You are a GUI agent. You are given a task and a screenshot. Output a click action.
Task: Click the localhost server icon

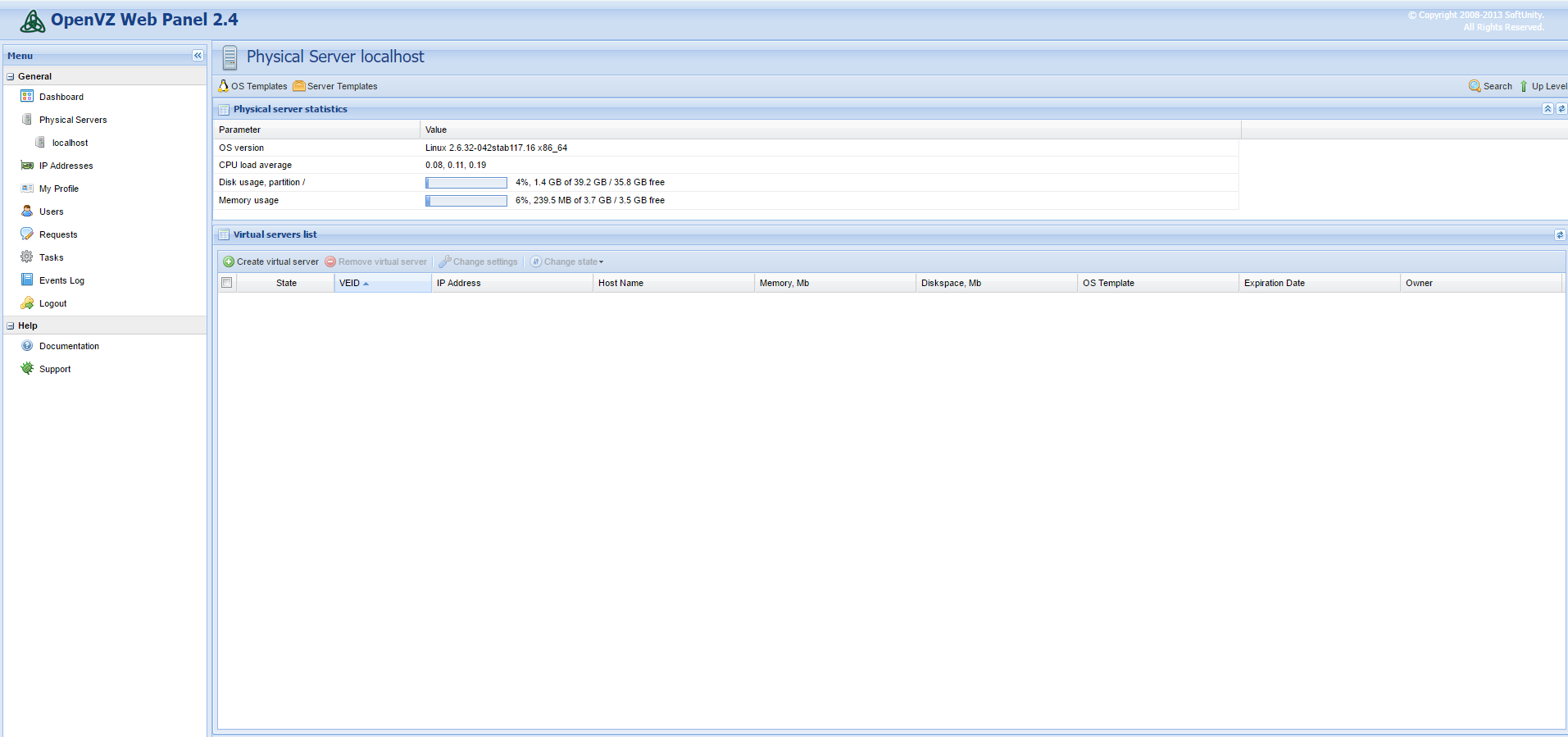[x=40, y=142]
